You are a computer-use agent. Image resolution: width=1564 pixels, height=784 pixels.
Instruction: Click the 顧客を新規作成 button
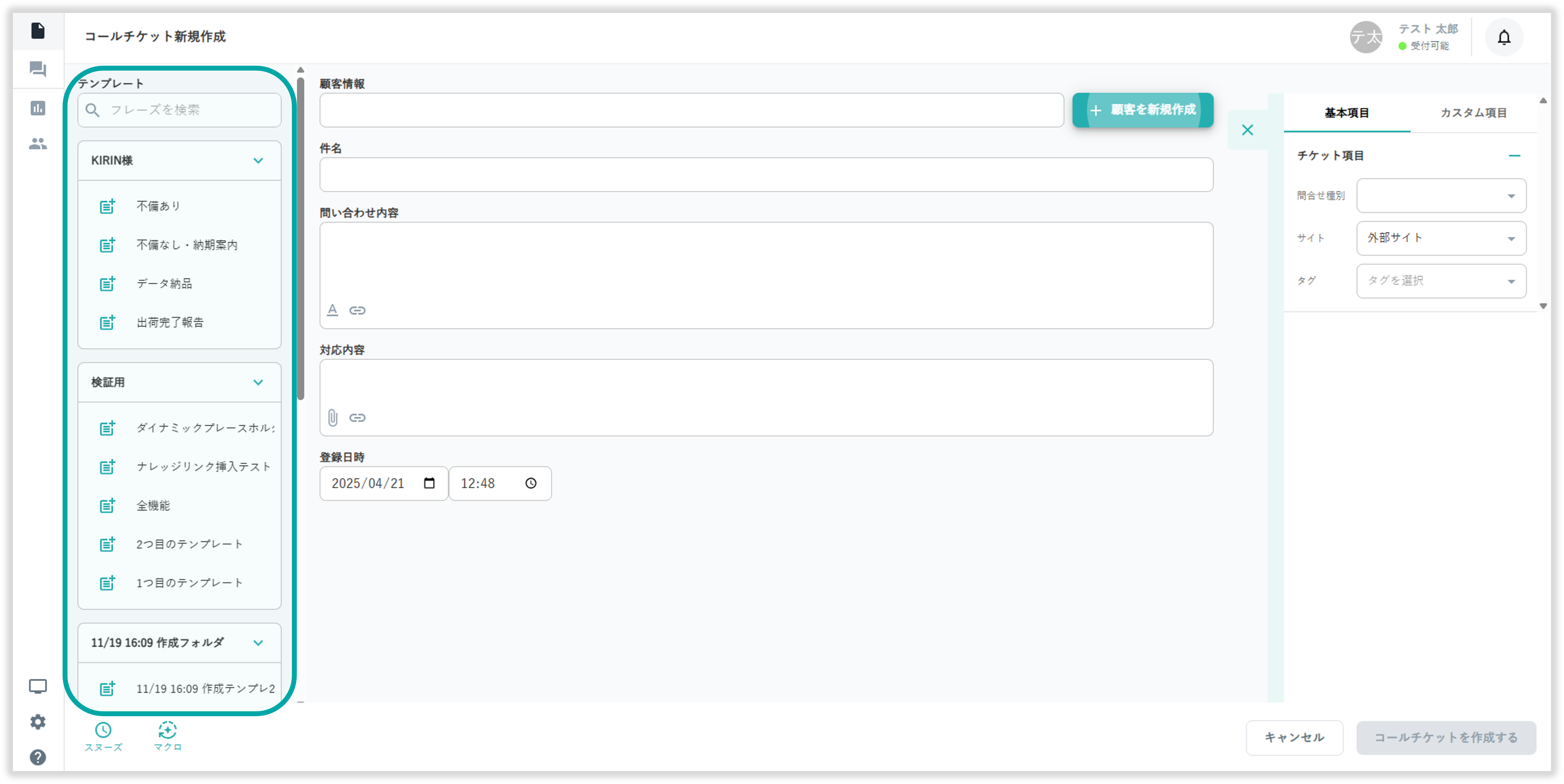click(x=1143, y=110)
